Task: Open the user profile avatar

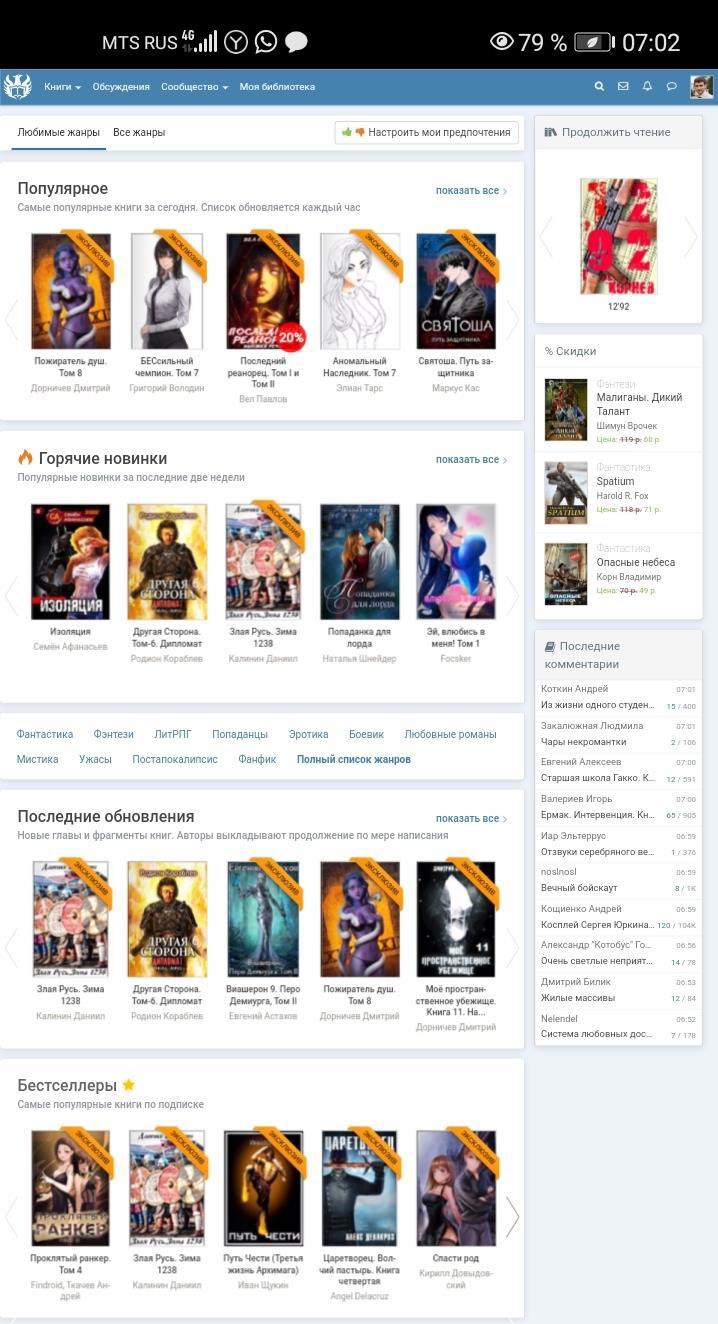Action: 701,87
